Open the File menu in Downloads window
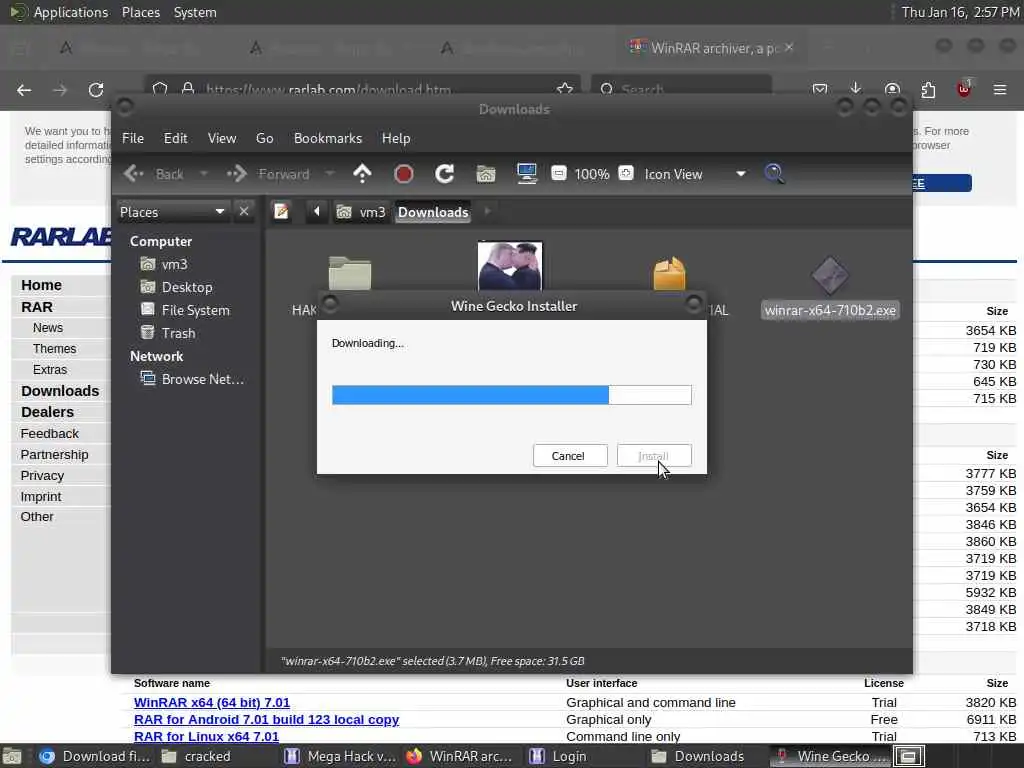This screenshot has height=768, width=1024. 133,138
